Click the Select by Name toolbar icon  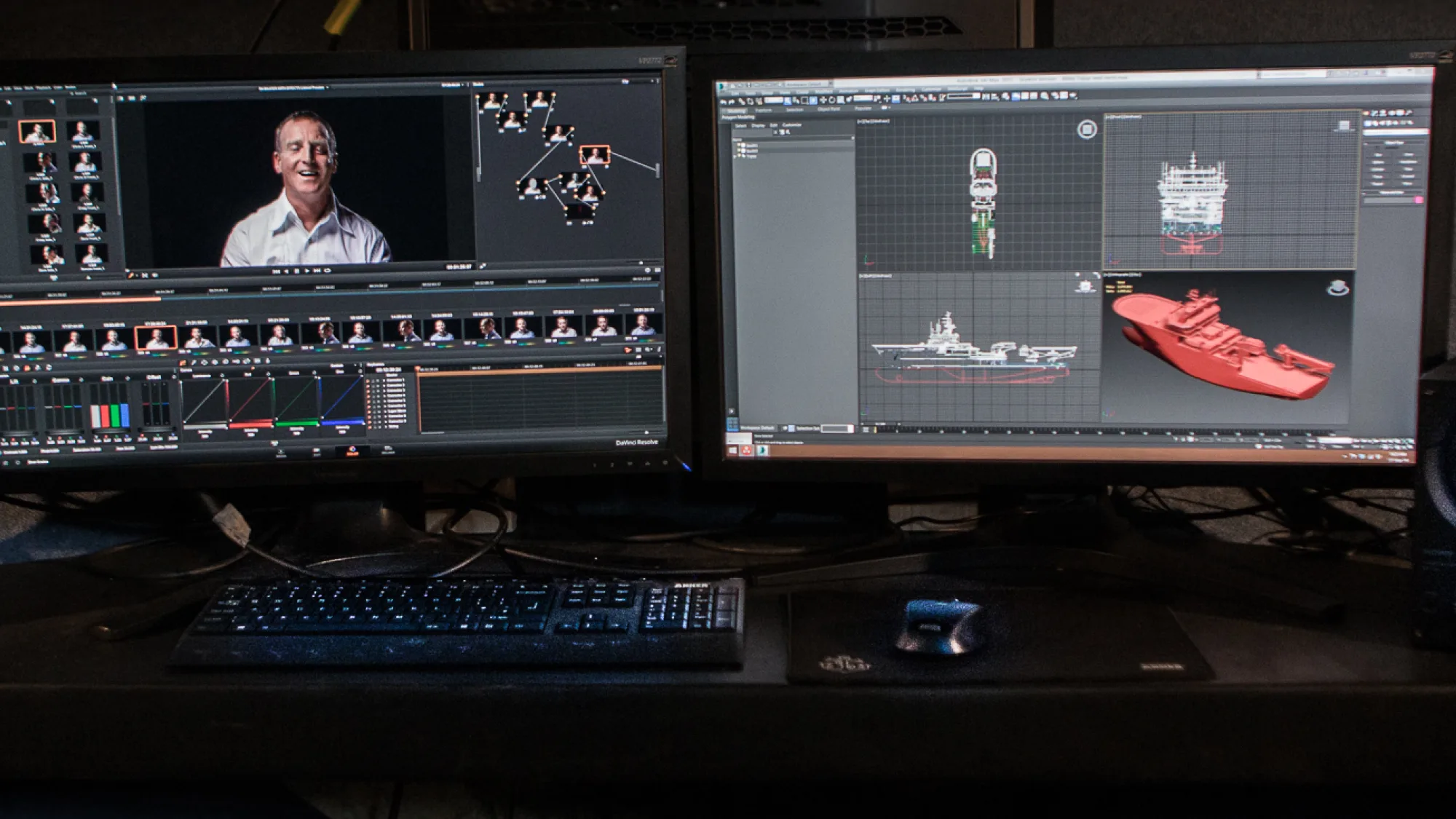click(x=796, y=99)
